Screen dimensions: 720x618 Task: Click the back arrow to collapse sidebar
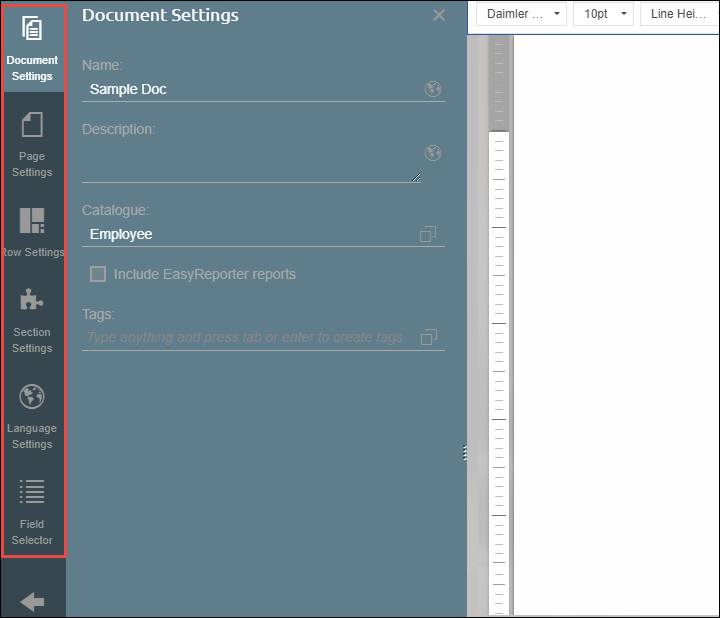pyautogui.click(x=32, y=601)
